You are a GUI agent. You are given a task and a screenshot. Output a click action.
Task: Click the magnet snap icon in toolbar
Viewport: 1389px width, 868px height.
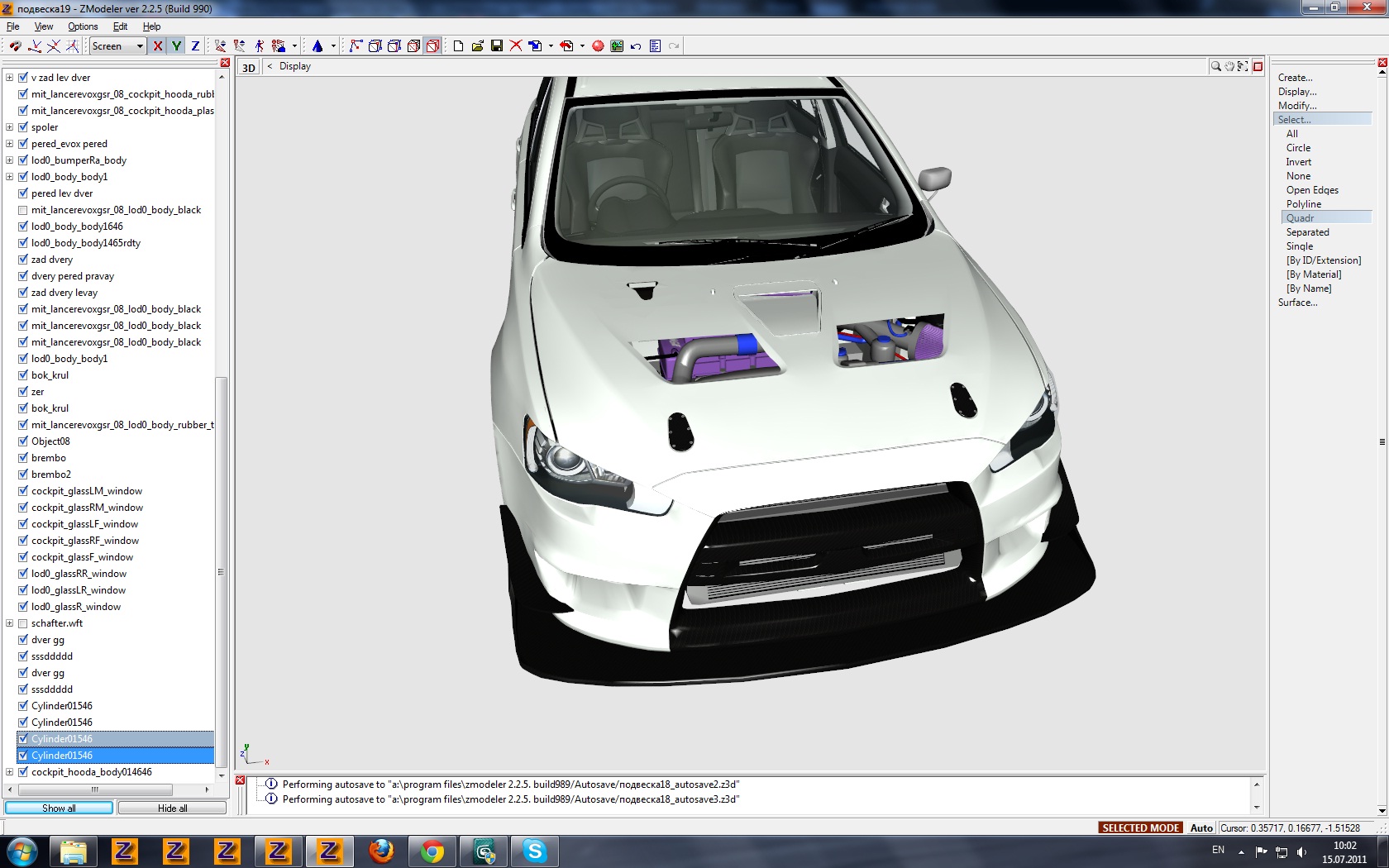[x=15, y=46]
